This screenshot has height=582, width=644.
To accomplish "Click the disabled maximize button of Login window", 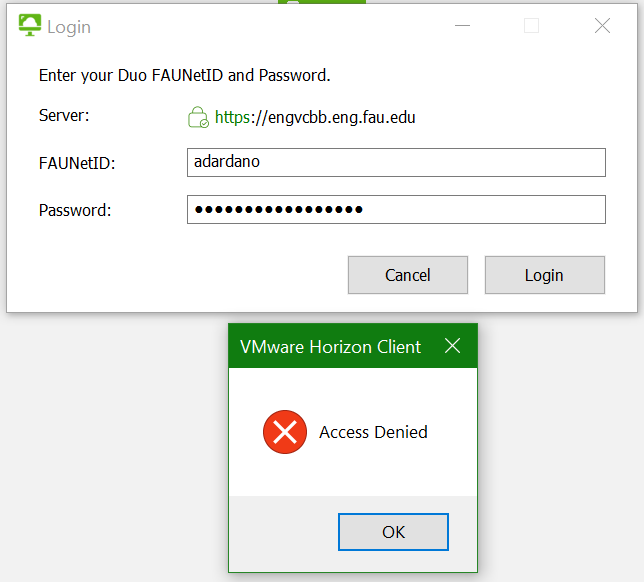I will [x=532, y=27].
